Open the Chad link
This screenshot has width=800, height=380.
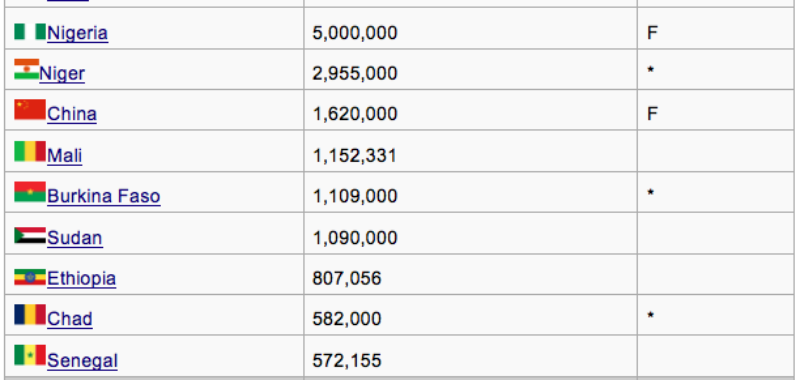pyautogui.click(x=69, y=319)
